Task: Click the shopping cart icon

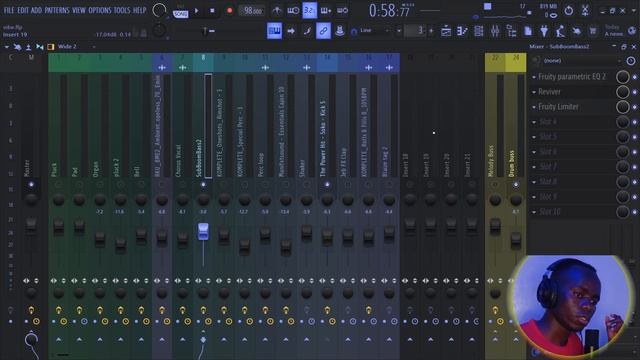Action: click(x=593, y=31)
